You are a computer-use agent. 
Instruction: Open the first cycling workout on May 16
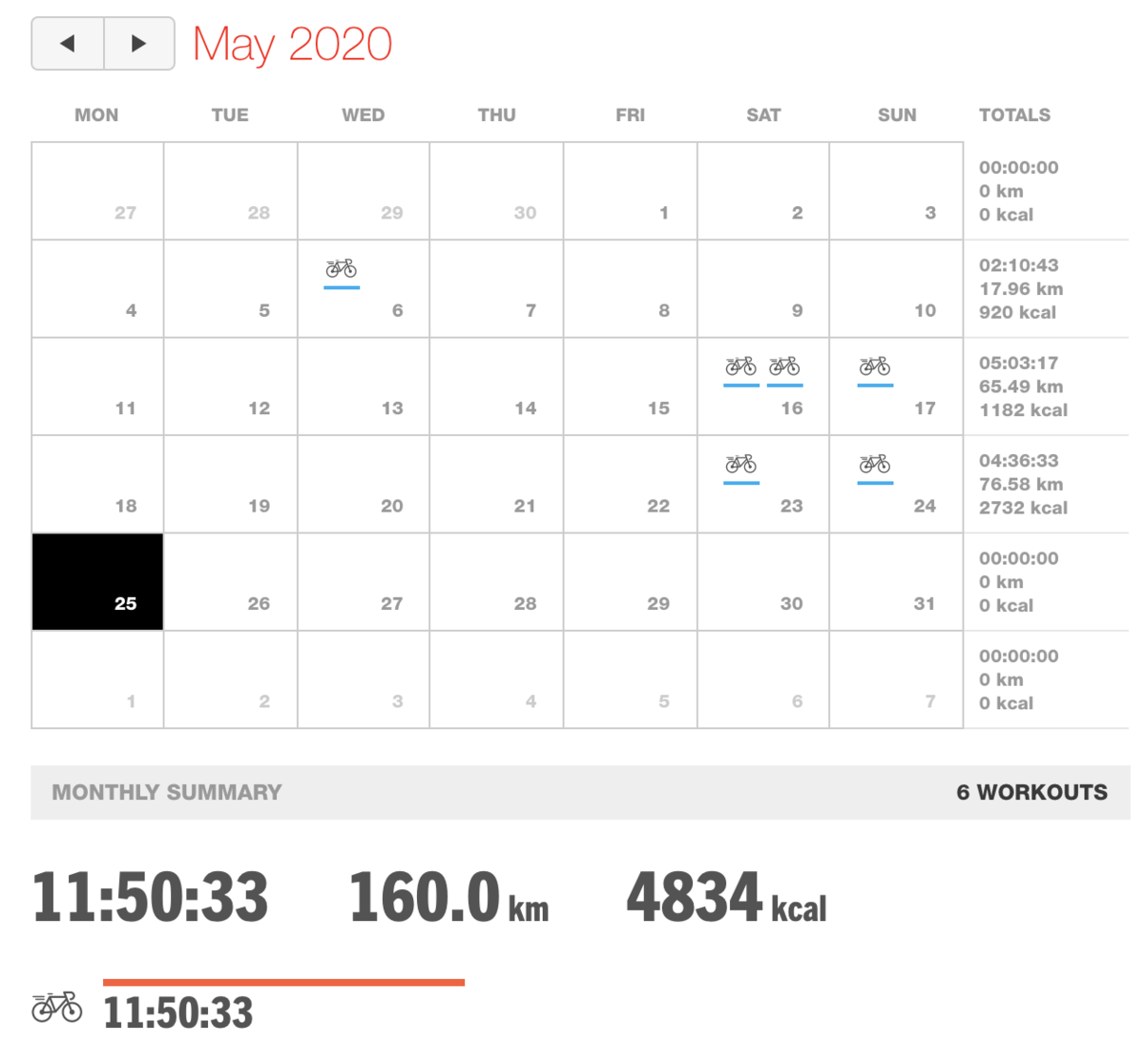click(741, 368)
